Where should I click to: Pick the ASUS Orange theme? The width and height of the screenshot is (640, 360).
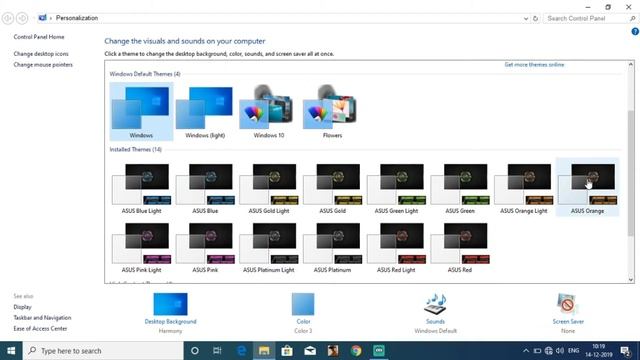(587, 188)
